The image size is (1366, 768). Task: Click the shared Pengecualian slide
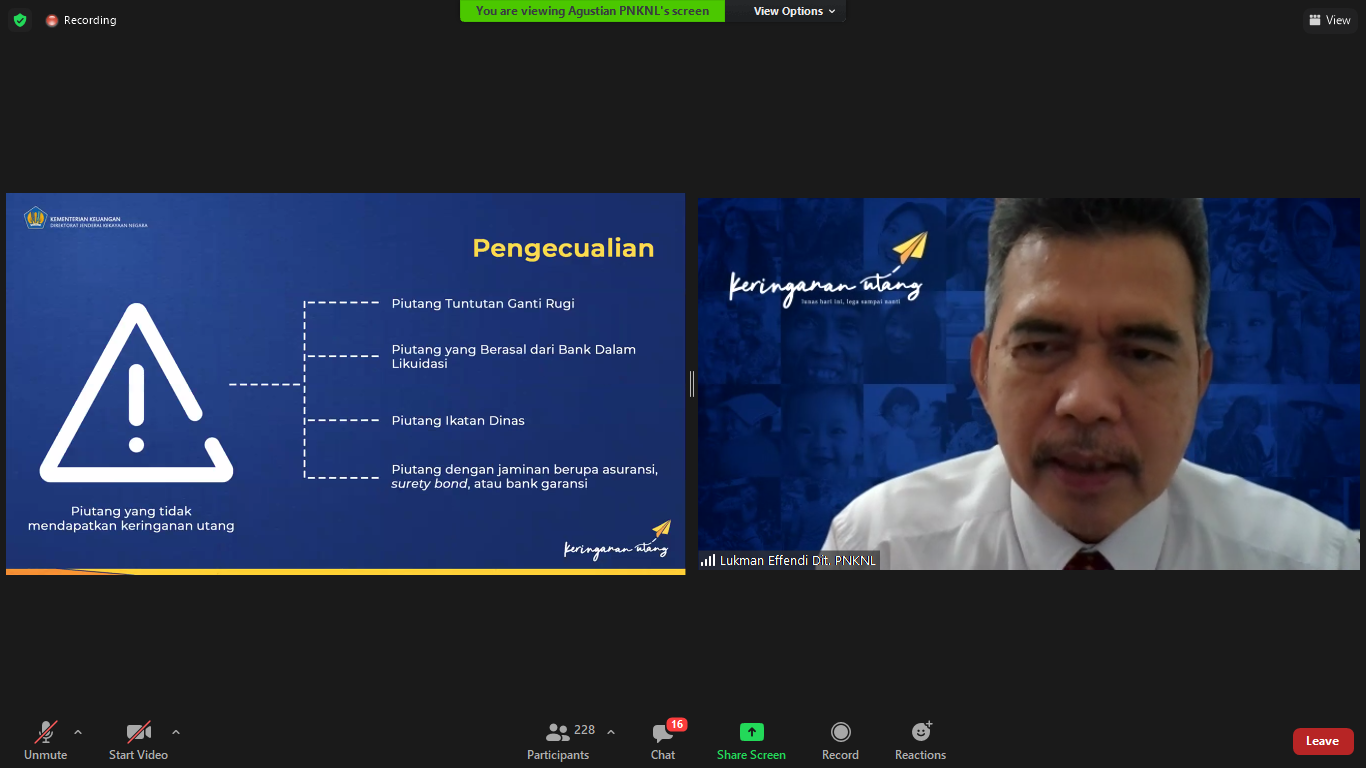345,384
